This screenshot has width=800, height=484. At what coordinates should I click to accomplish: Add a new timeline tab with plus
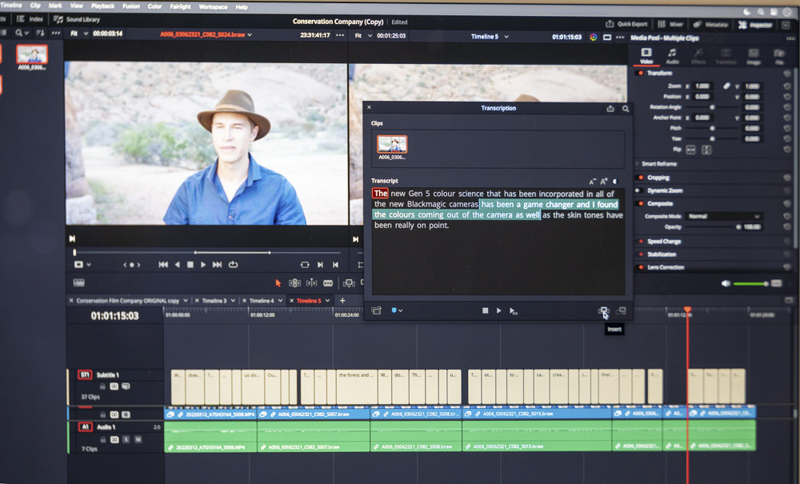tap(342, 300)
